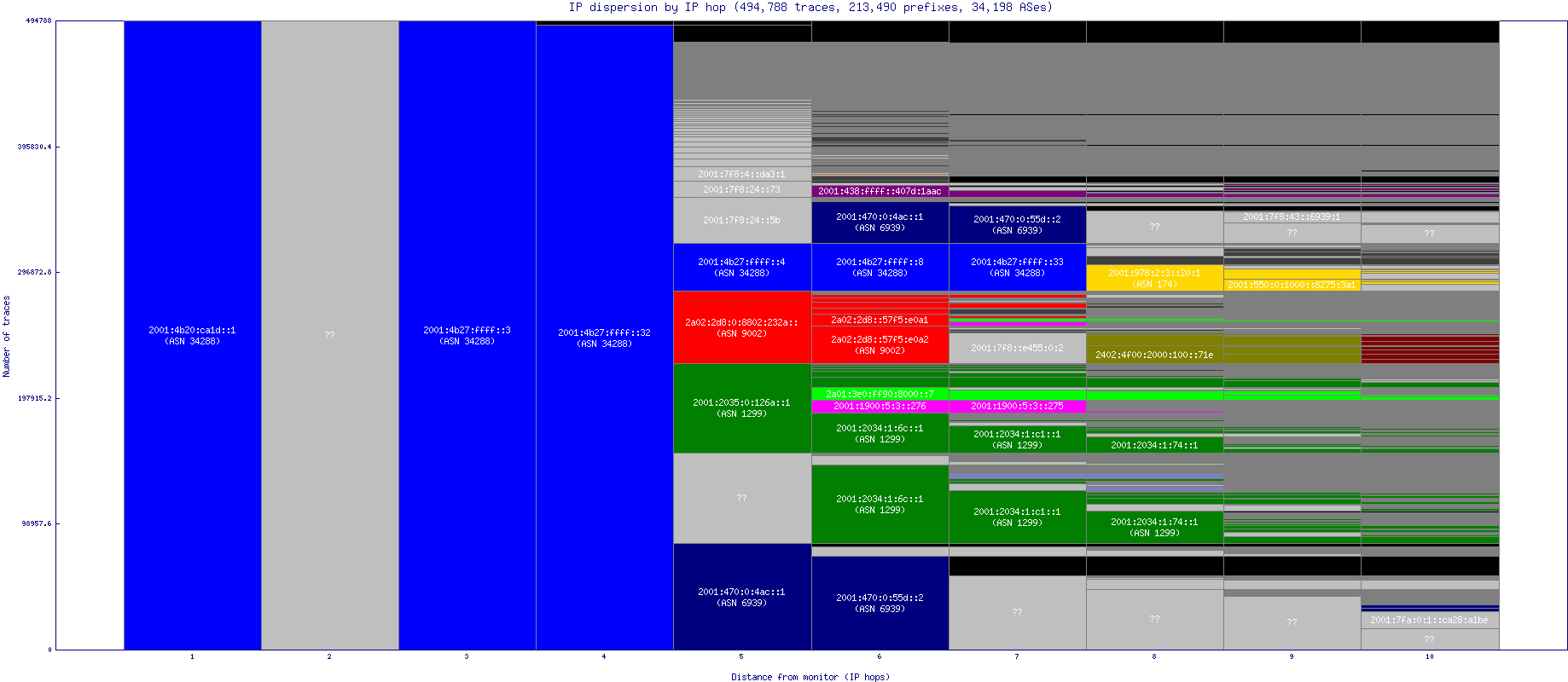Click the blue 2001:4b27:ffff::4 segment
Viewport: 1568px width, 682px height.
click(742, 267)
